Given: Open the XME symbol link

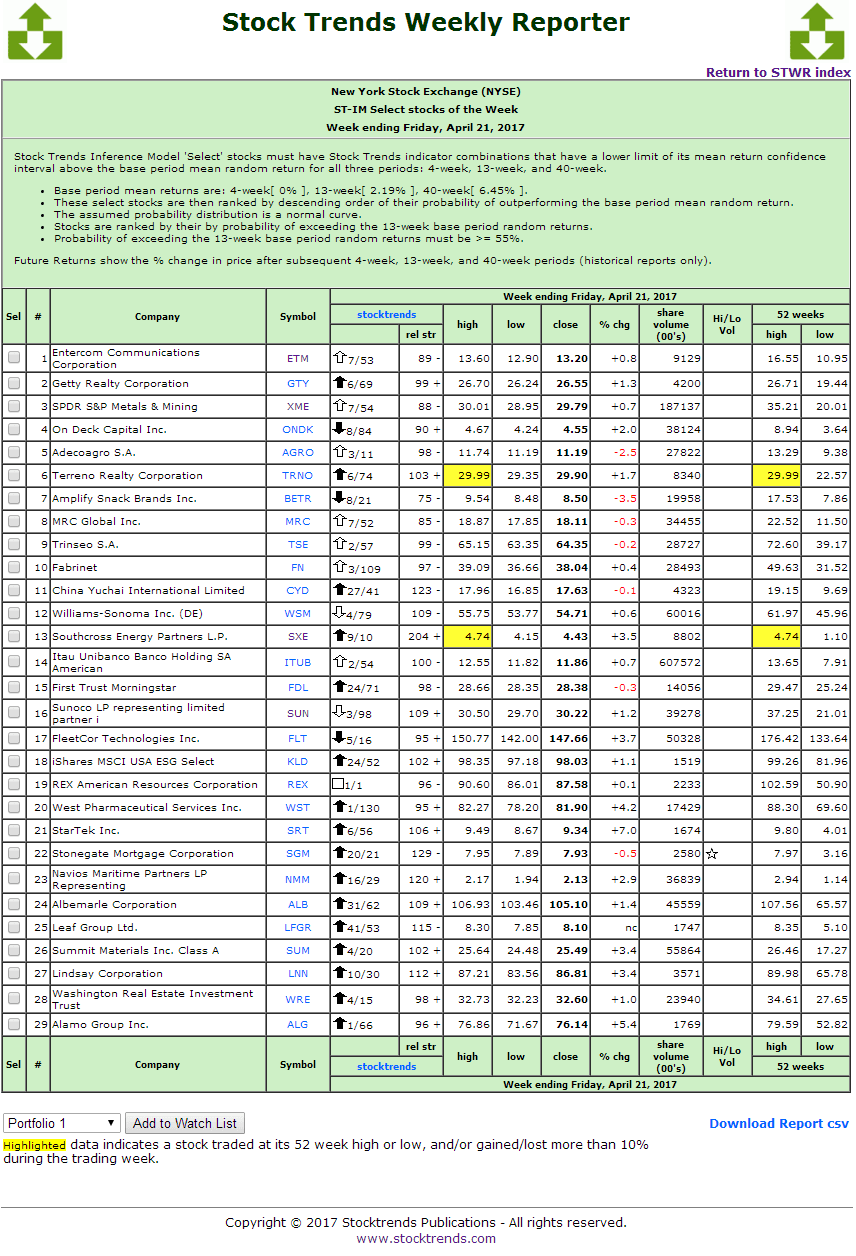Looking at the screenshot, I should pyautogui.click(x=298, y=407).
